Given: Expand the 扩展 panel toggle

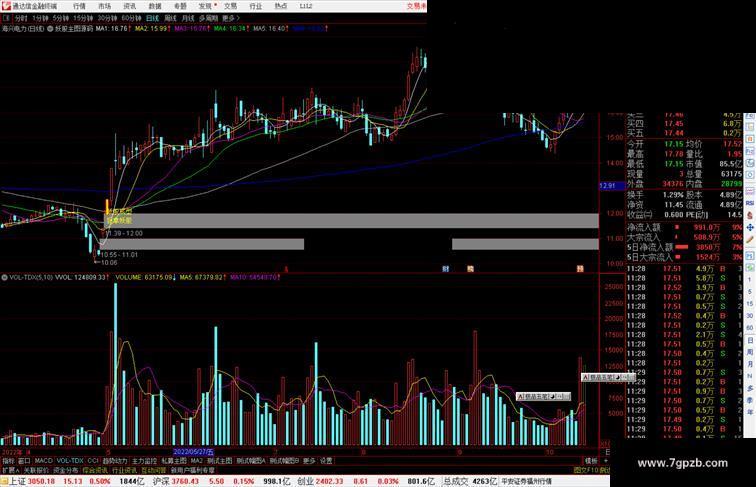Looking at the screenshot, I should pos(10,470).
